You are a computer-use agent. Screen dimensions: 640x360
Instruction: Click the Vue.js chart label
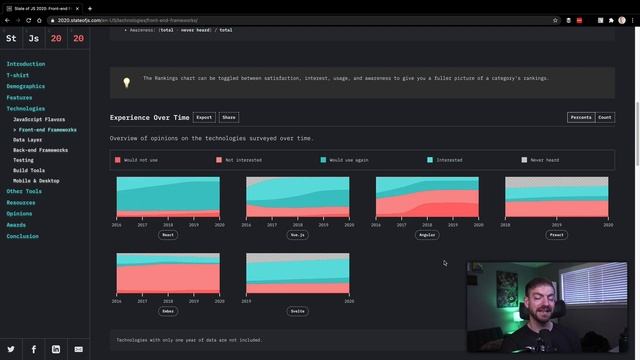(x=298, y=235)
